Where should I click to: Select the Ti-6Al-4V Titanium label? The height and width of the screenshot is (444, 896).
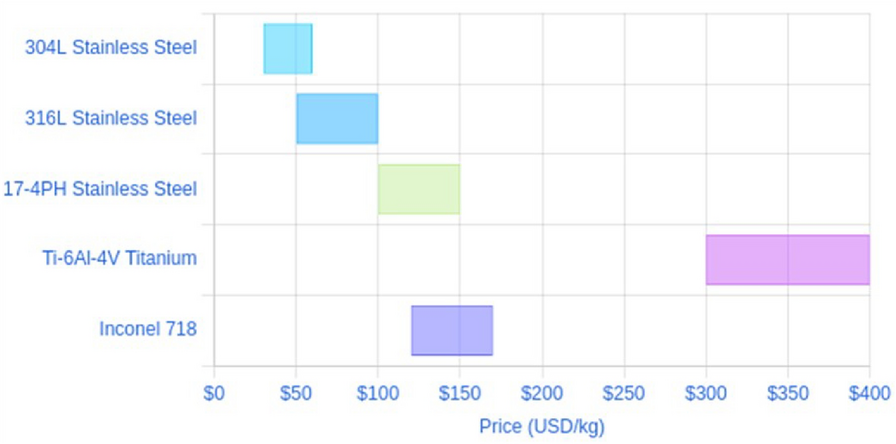click(119, 259)
